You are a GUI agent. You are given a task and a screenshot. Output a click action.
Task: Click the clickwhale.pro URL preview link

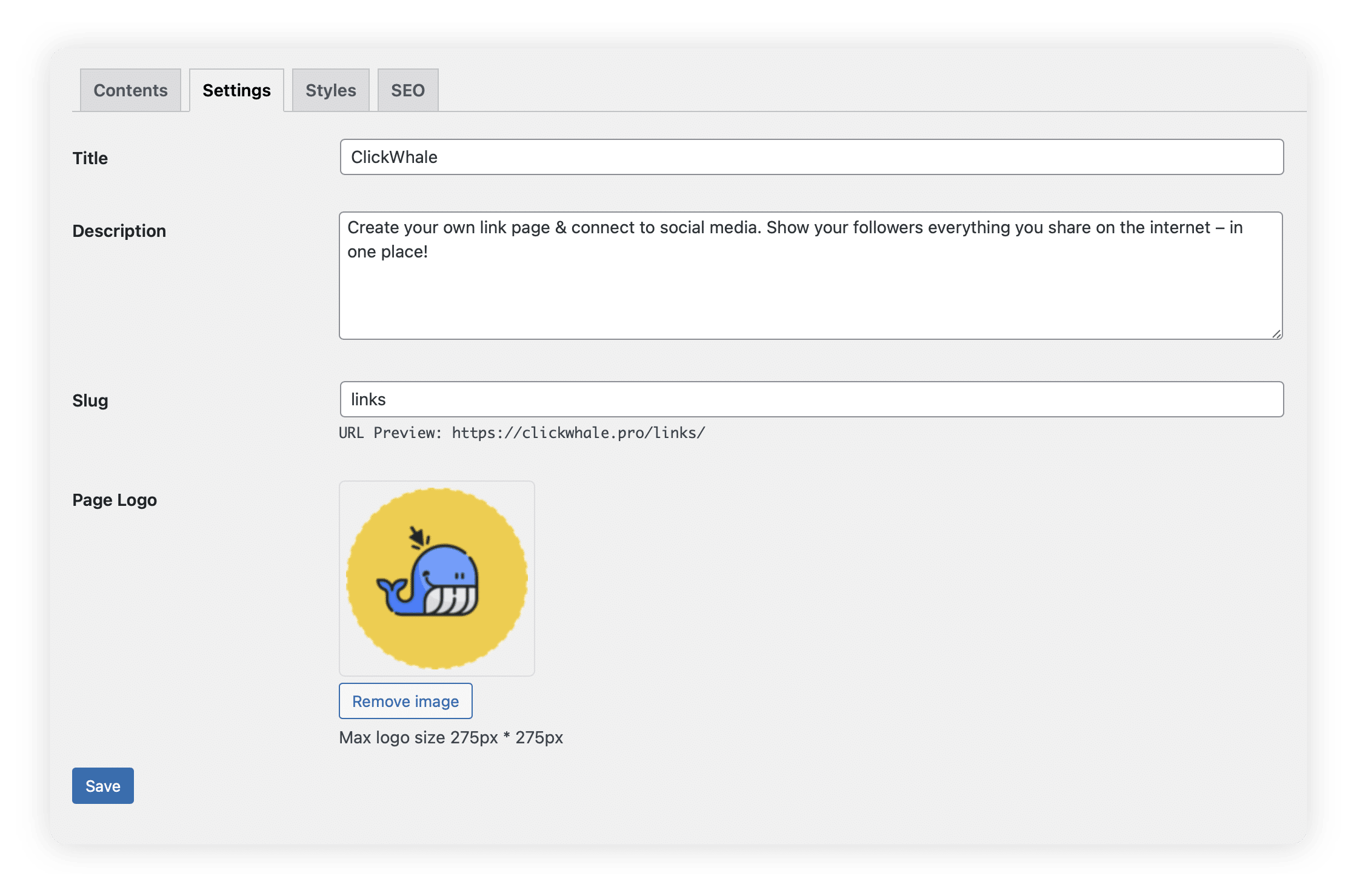point(577,433)
